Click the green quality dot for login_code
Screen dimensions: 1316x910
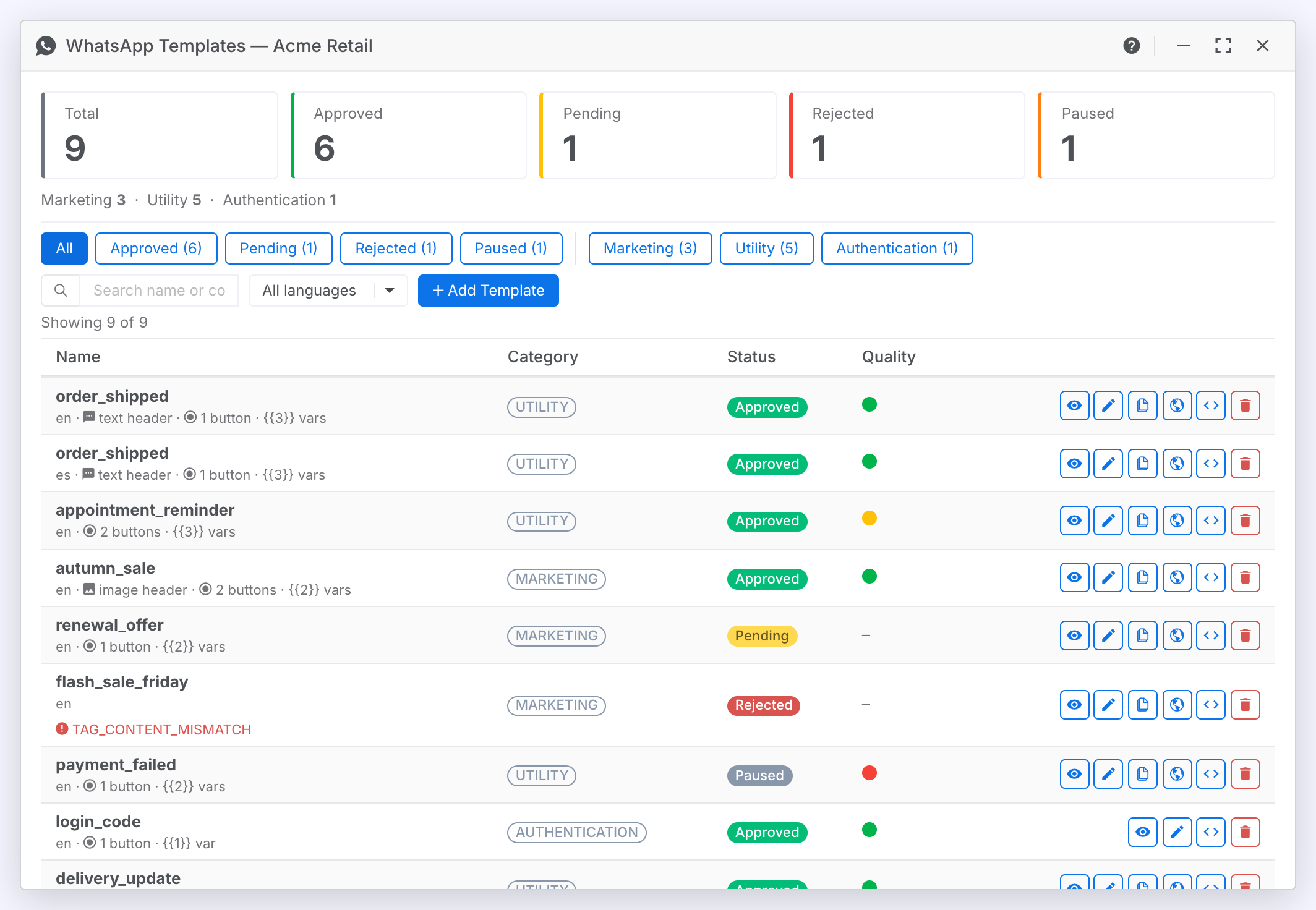(869, 830)
